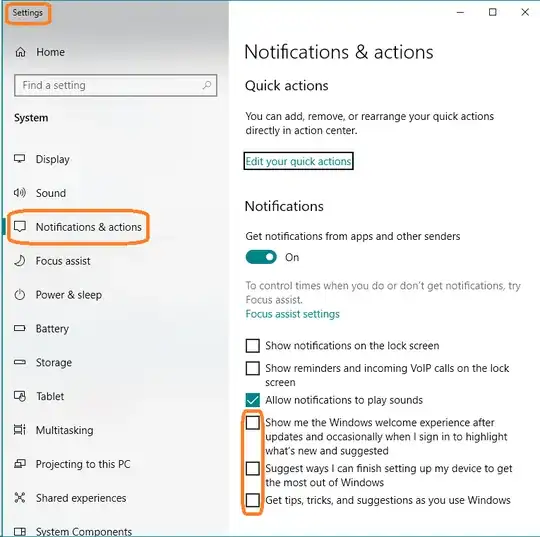
Task: Click the Quick actions heading
Action: click(x=287, y=86)
